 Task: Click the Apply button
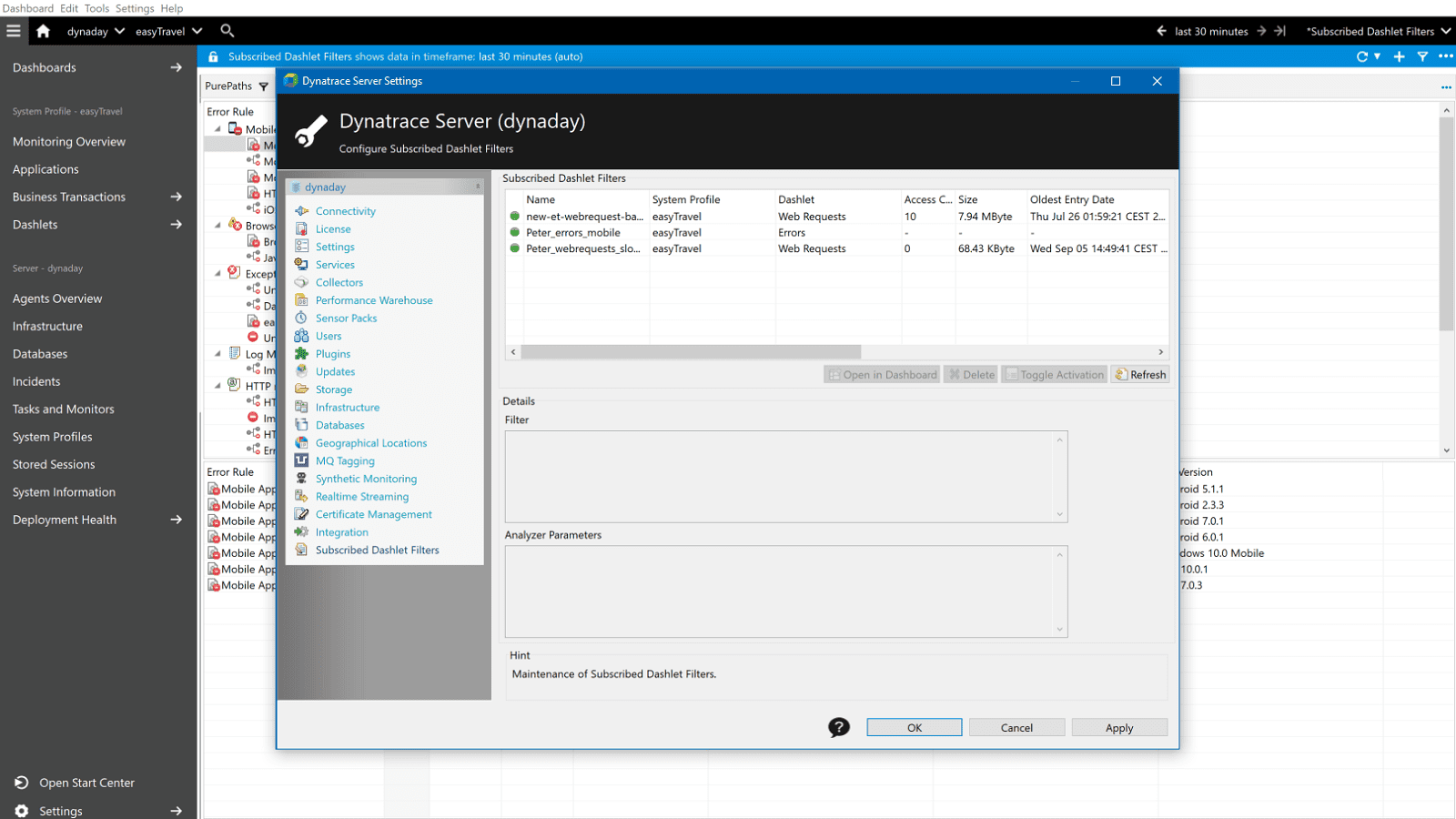[1119, 727]
